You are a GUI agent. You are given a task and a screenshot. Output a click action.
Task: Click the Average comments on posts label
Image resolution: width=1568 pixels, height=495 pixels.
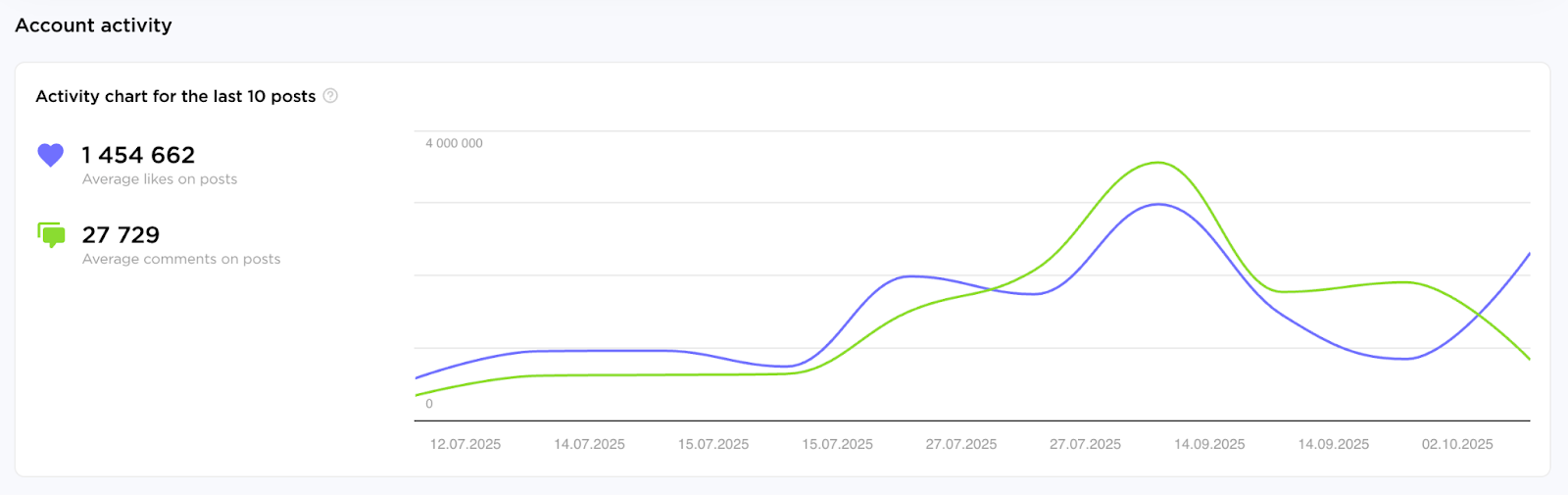tap(181, 259)
